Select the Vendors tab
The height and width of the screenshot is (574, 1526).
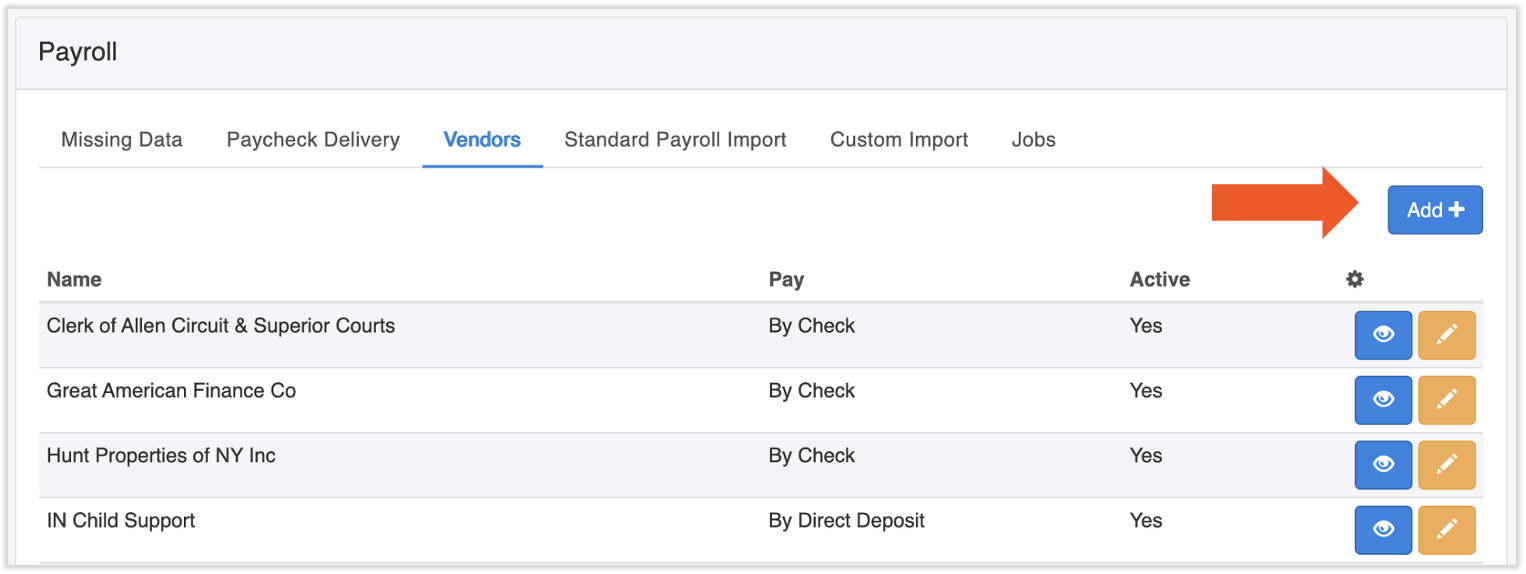coord(482,140)
